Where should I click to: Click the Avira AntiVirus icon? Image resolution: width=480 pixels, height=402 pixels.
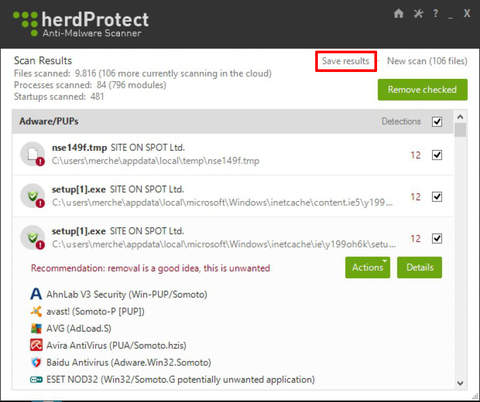[x=36, y=345]
